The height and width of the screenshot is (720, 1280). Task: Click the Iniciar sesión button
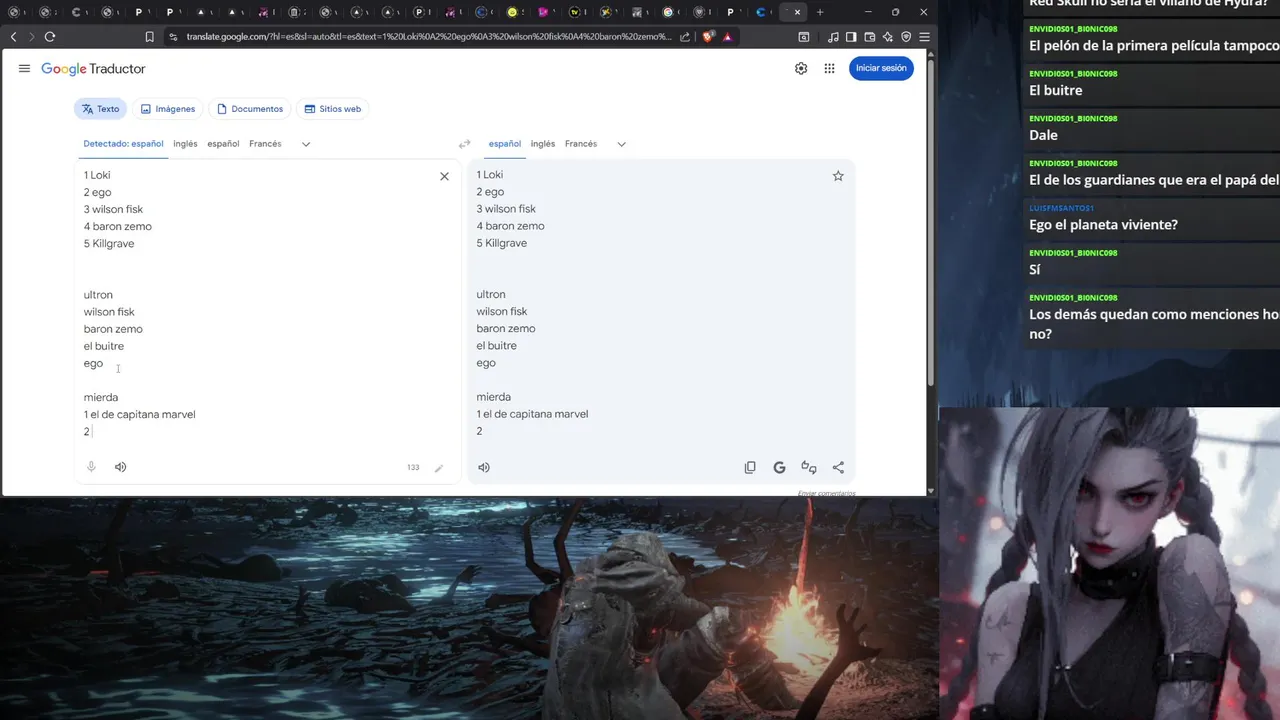pos(881,68)
